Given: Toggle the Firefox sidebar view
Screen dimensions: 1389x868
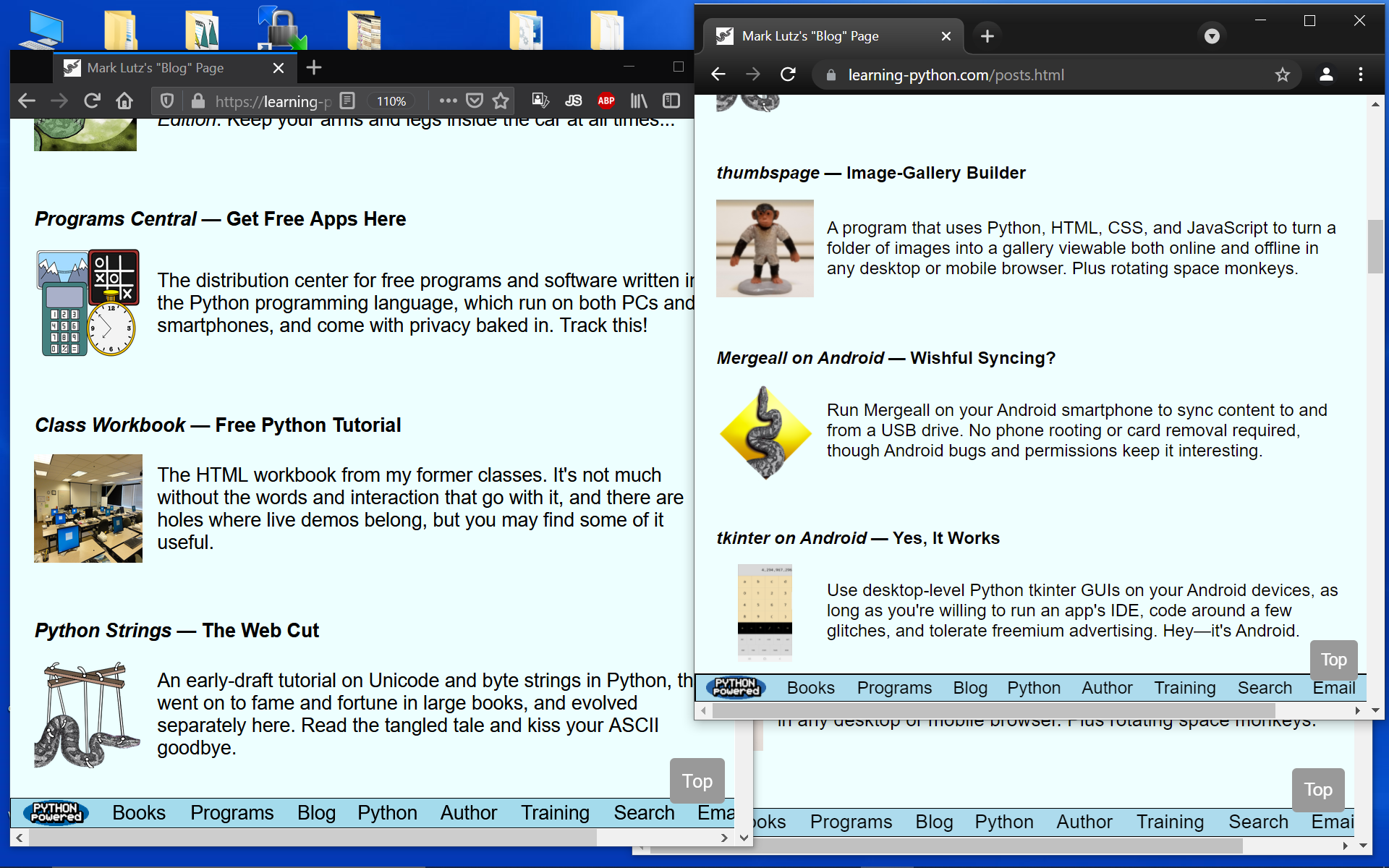Looking at the screenshot, I should tap(671, 101).
